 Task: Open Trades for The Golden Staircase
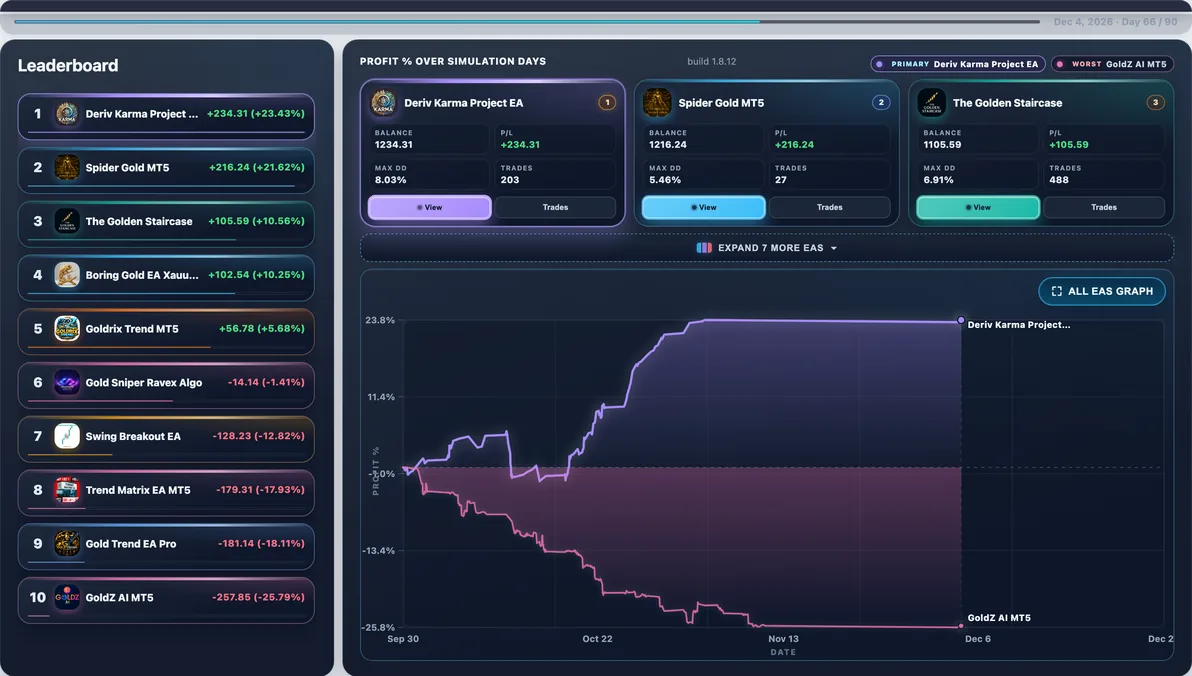1104,208
